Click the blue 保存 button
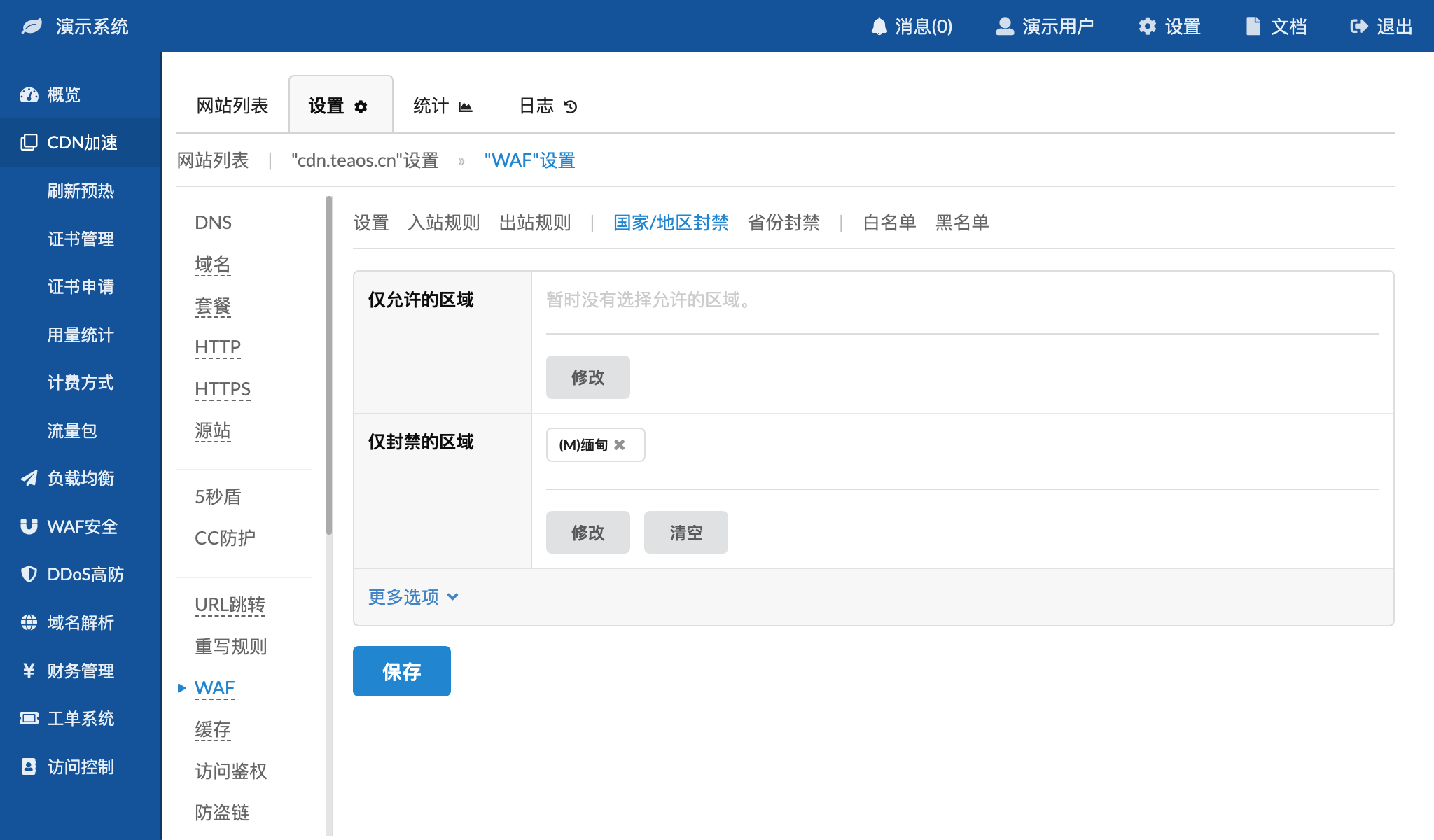Screen dimensions: 1434x840 [401, 671]
